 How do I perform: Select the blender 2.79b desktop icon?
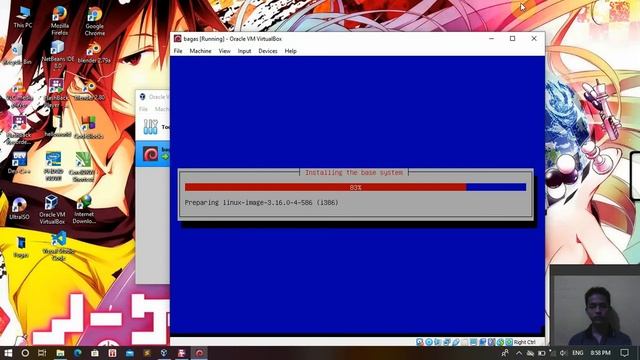click(x=94, y=53)
